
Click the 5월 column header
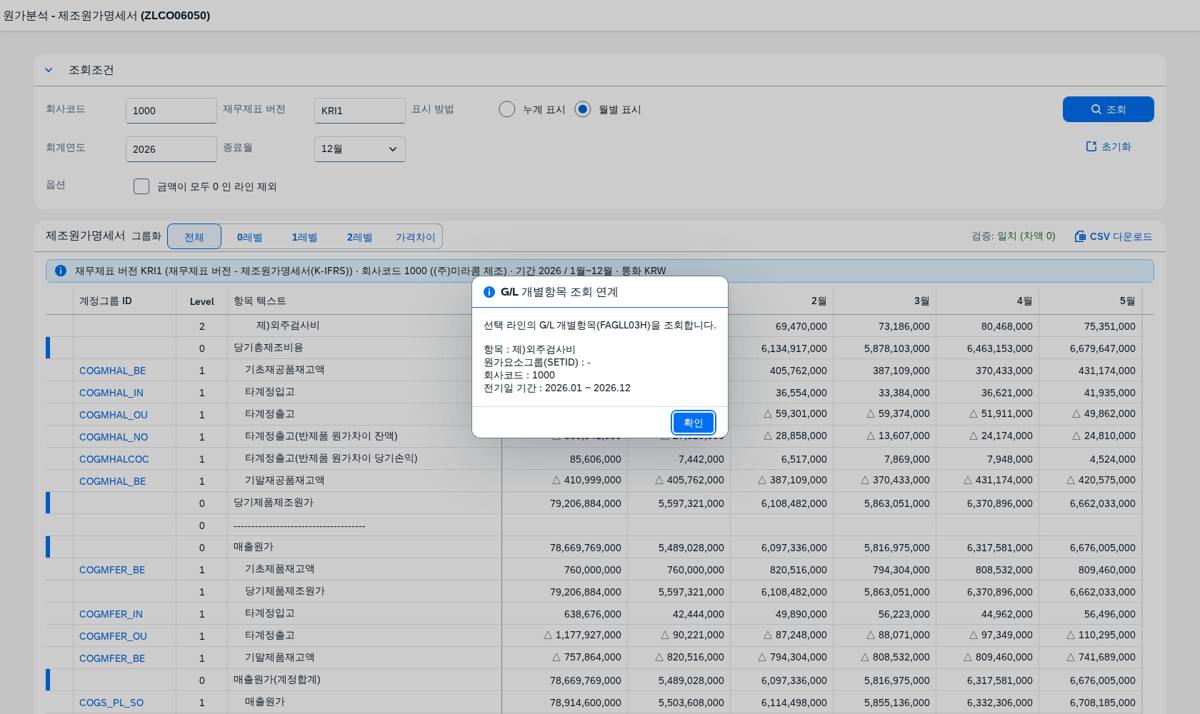(1091, 301)
